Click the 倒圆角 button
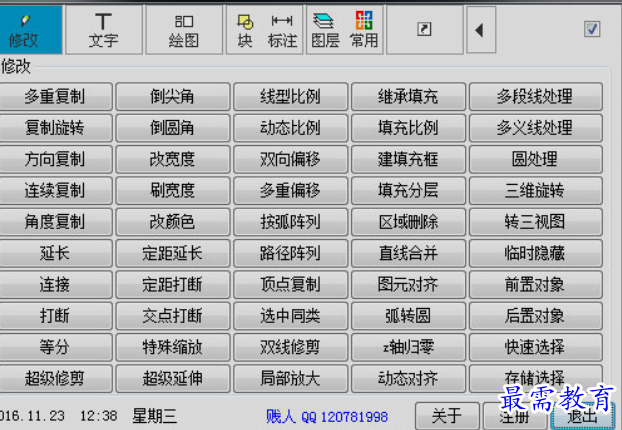 coord(173,128)
